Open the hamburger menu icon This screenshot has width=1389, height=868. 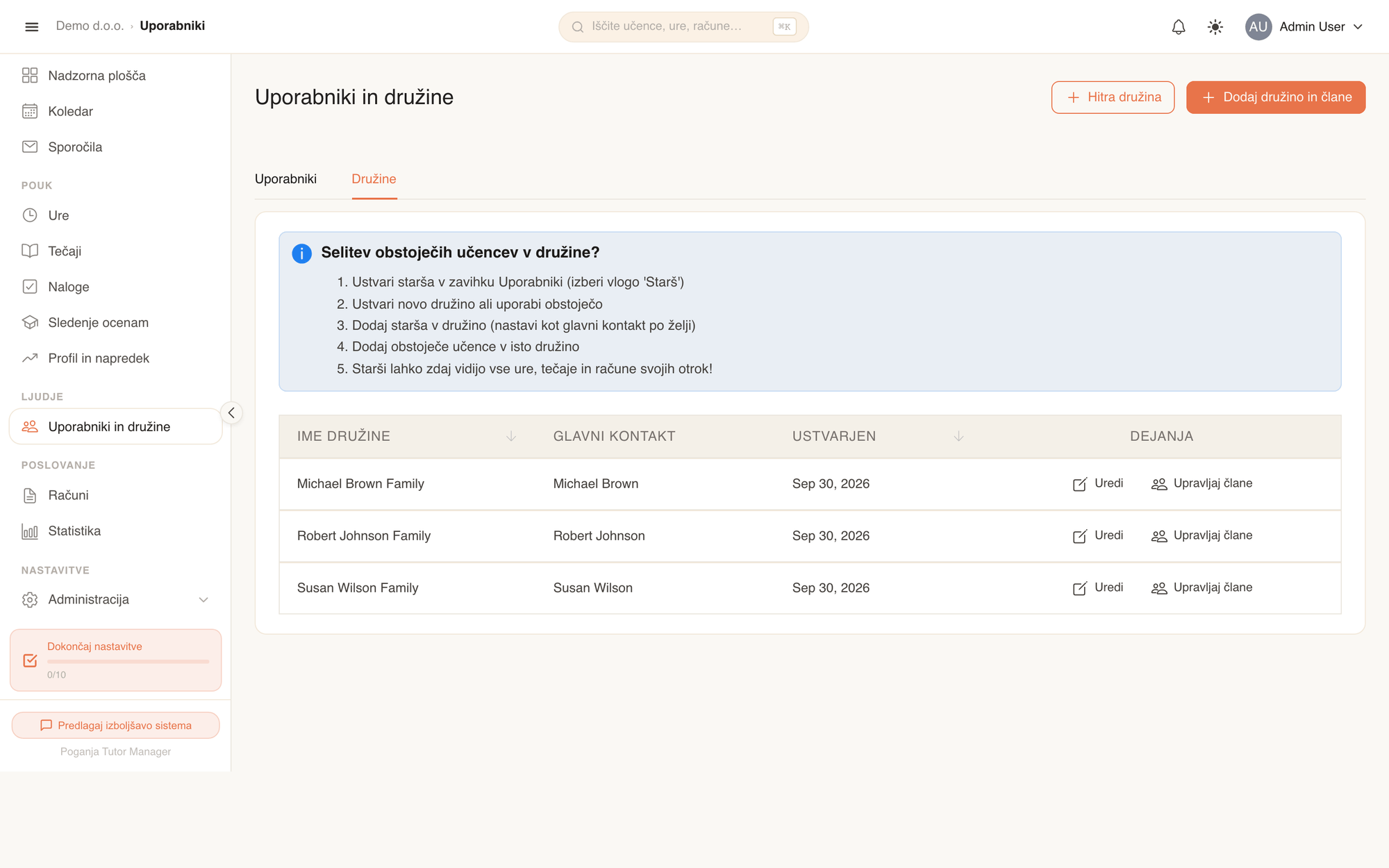31,26
